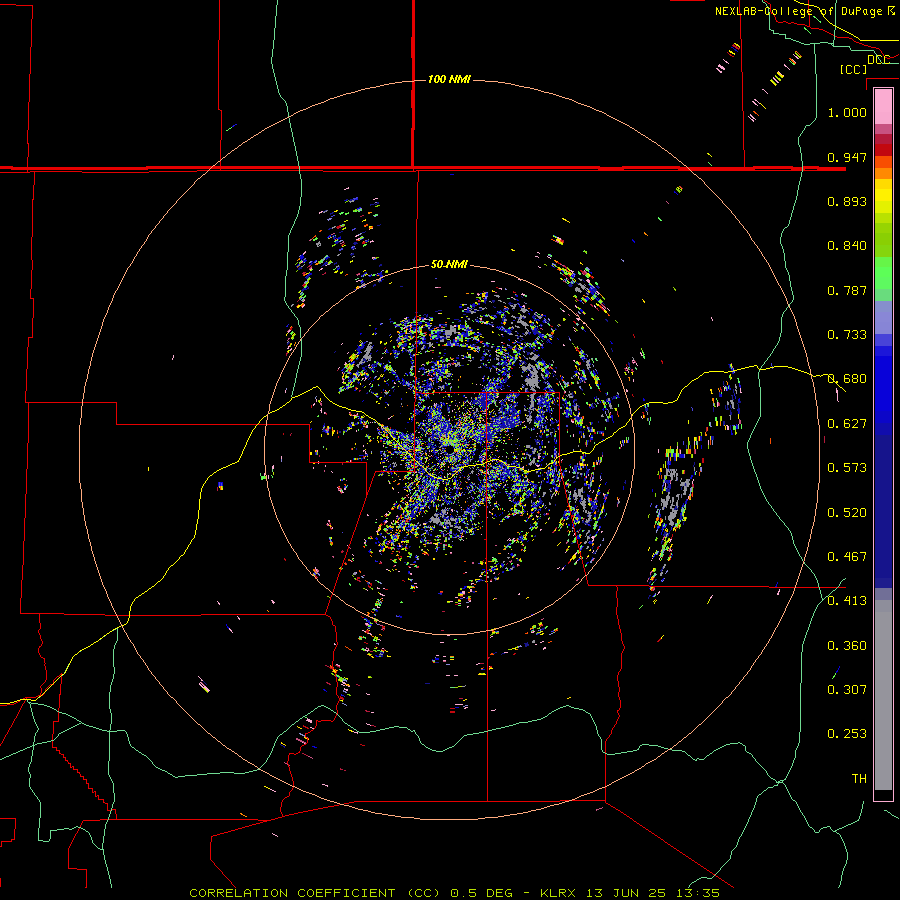Image resolution: width=900 pixels, height=900 pixels.
Task: Click the 100 NMI range ring label
Action: pyautogui.click(x=449, y=79)
